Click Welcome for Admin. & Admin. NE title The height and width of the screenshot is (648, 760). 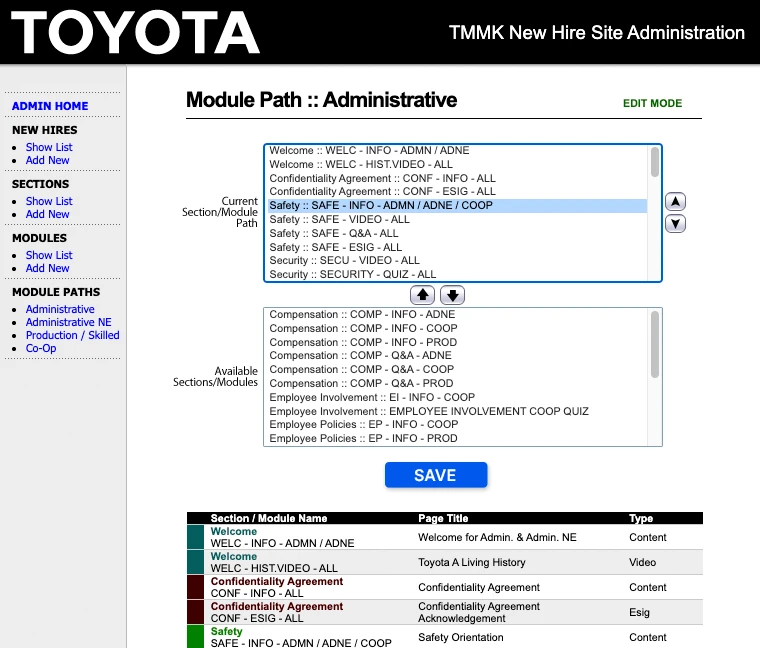(497, 537)
